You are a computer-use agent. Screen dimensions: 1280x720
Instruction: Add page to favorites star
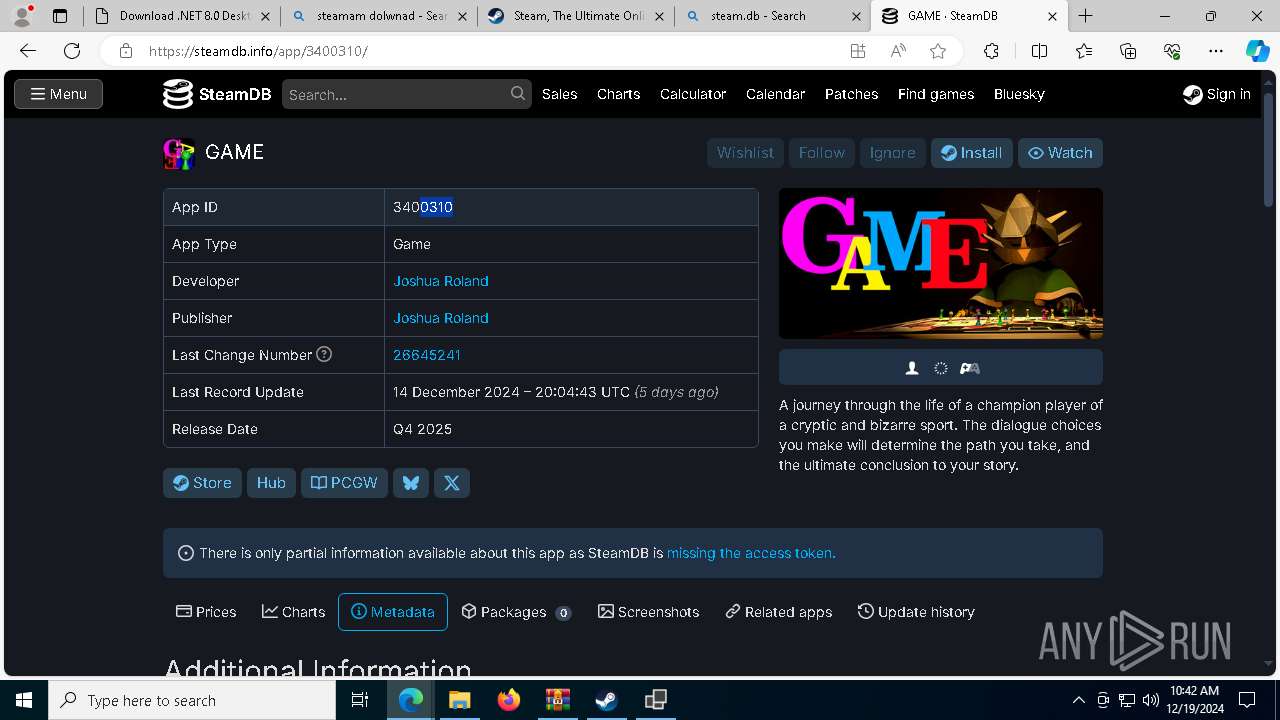click(x=937, y=51)
